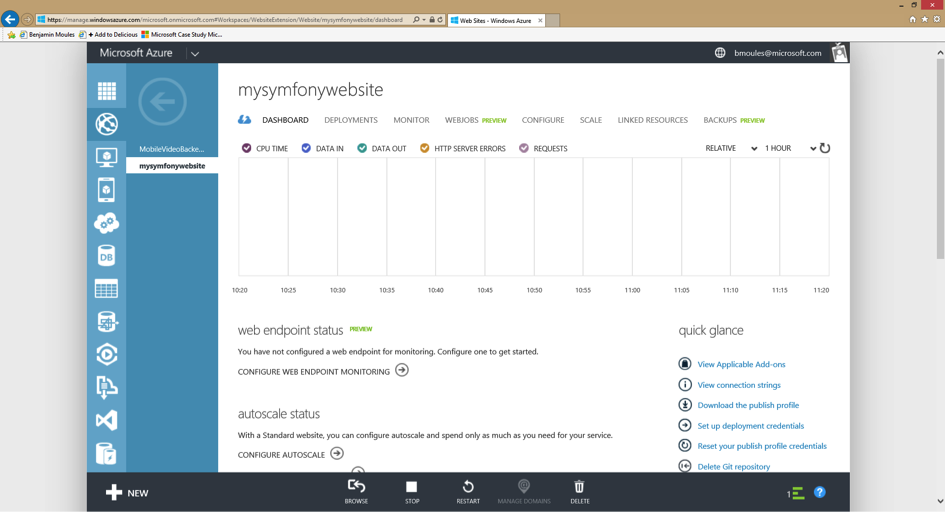945x512 pixels.
Task: Open the notifications list icon
Action: pos(796,493)
